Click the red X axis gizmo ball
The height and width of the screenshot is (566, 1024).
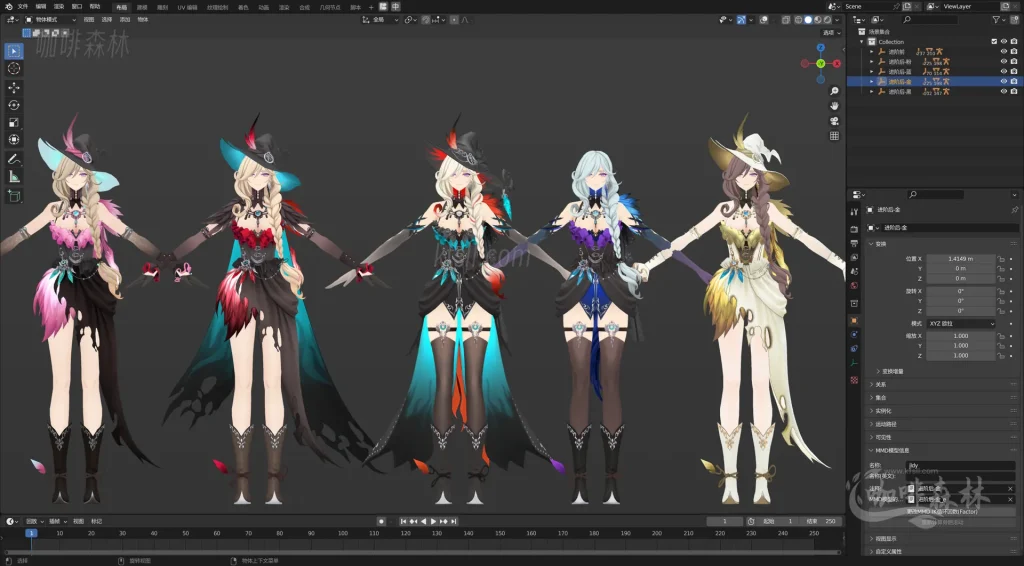coord(837,63)
